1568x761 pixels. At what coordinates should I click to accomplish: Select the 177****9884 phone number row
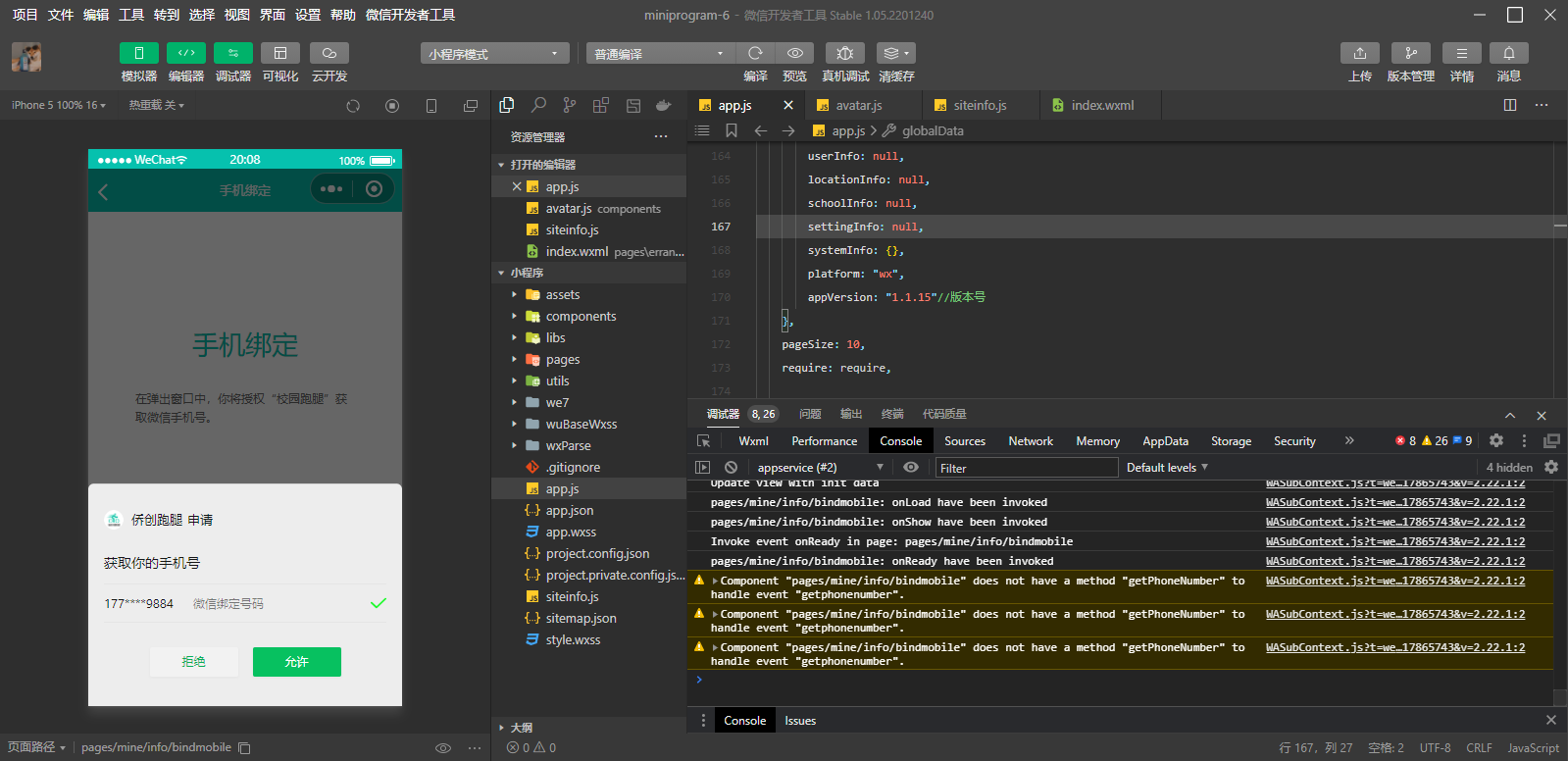(245, 603)
